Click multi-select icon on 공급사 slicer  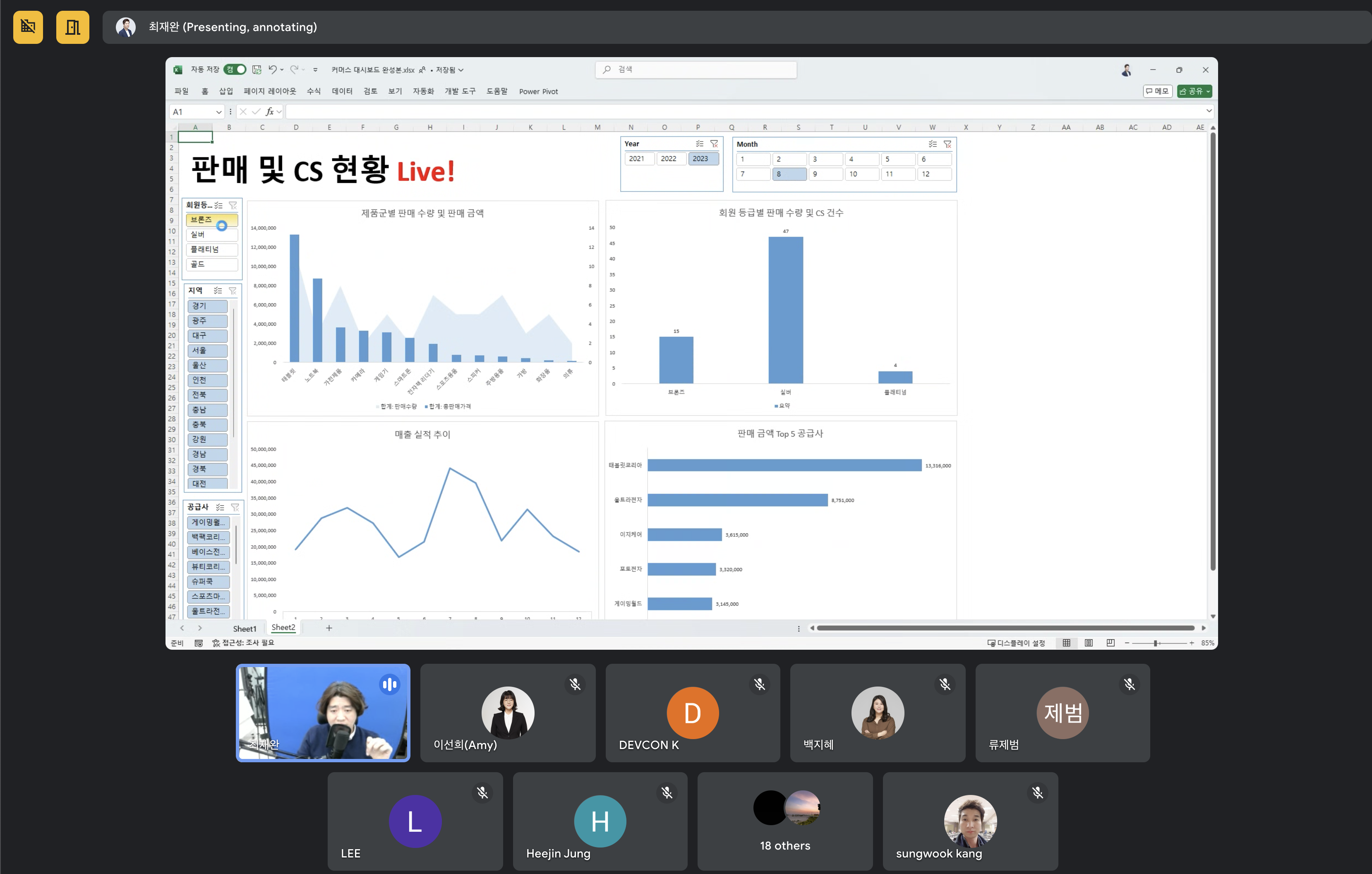click(x=220, y=507)
